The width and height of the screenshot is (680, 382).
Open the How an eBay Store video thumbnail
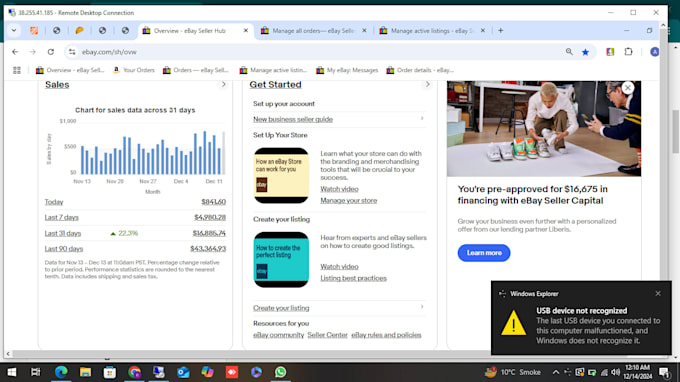281,176
